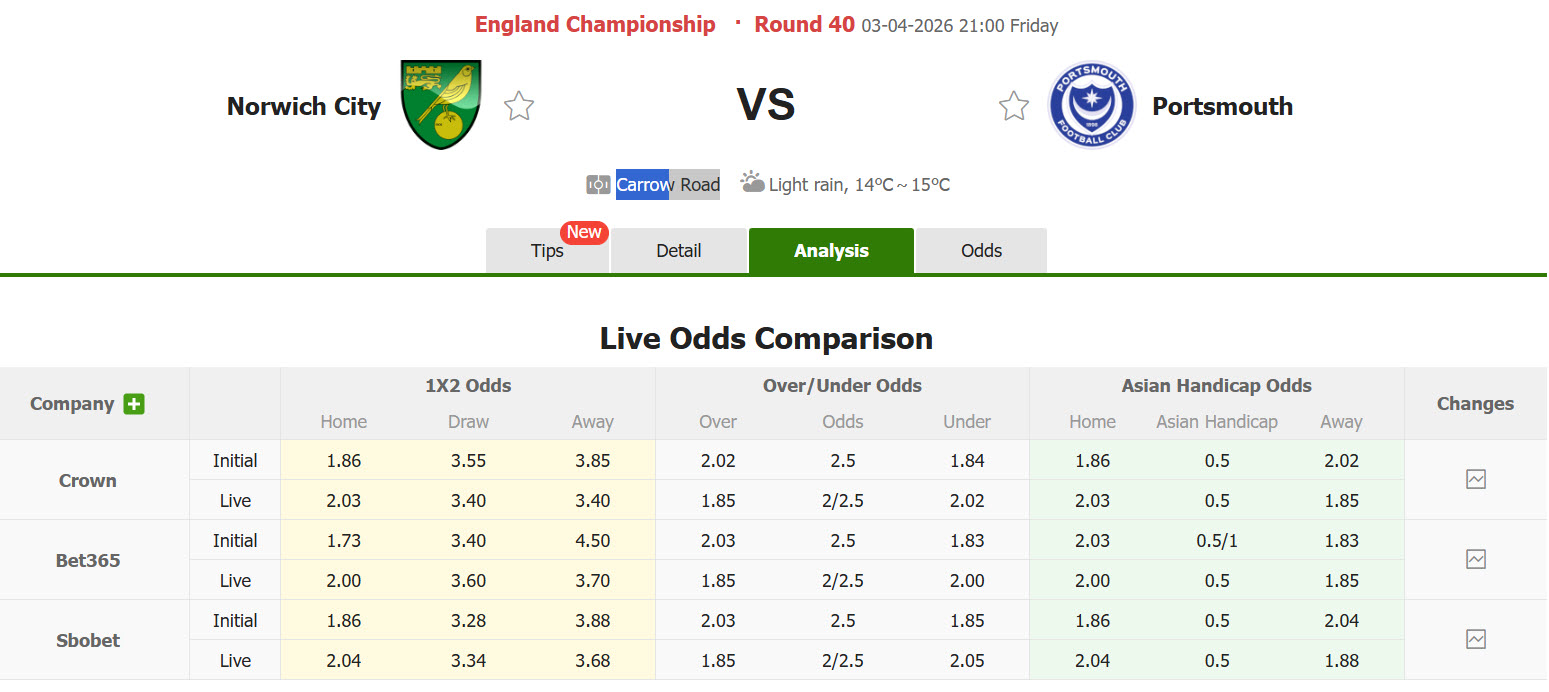The image size is (1549, 692).
Task: Click the Portsmouth team name
Action: point(1222,106)
